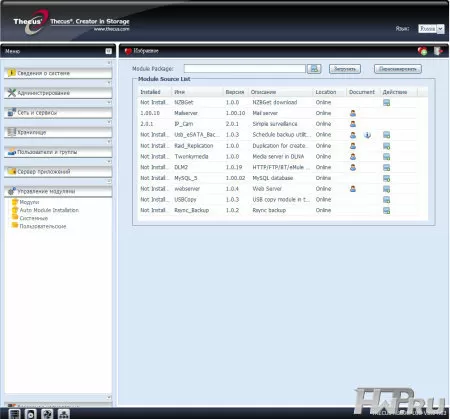Click disk status icon in bottom bar

point(31,414)
